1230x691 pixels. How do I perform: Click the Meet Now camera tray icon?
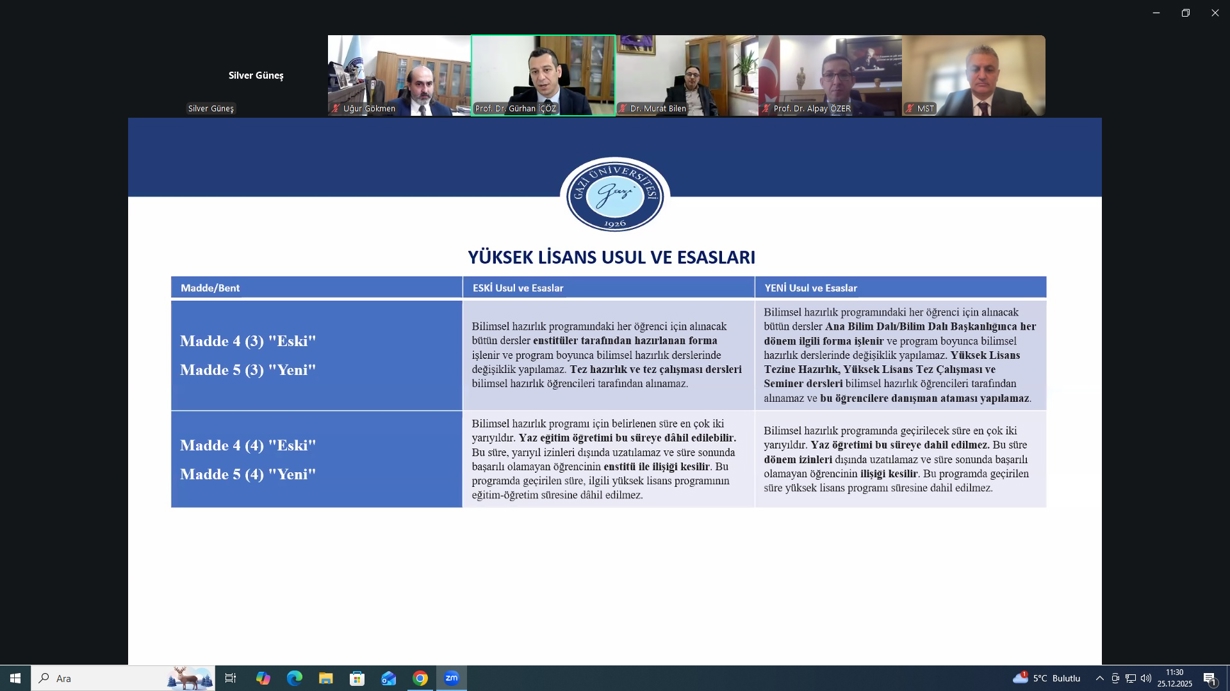pos(1115,678)
